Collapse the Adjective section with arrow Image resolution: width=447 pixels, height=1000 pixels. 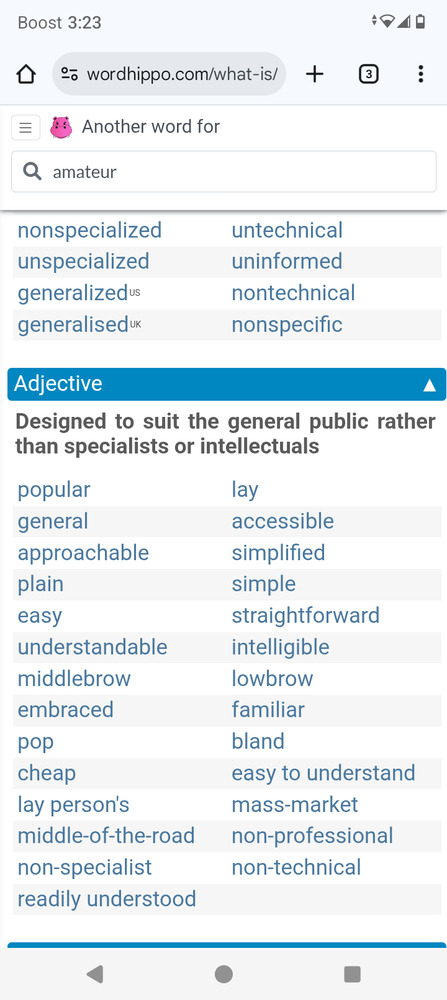click(430, 385)
